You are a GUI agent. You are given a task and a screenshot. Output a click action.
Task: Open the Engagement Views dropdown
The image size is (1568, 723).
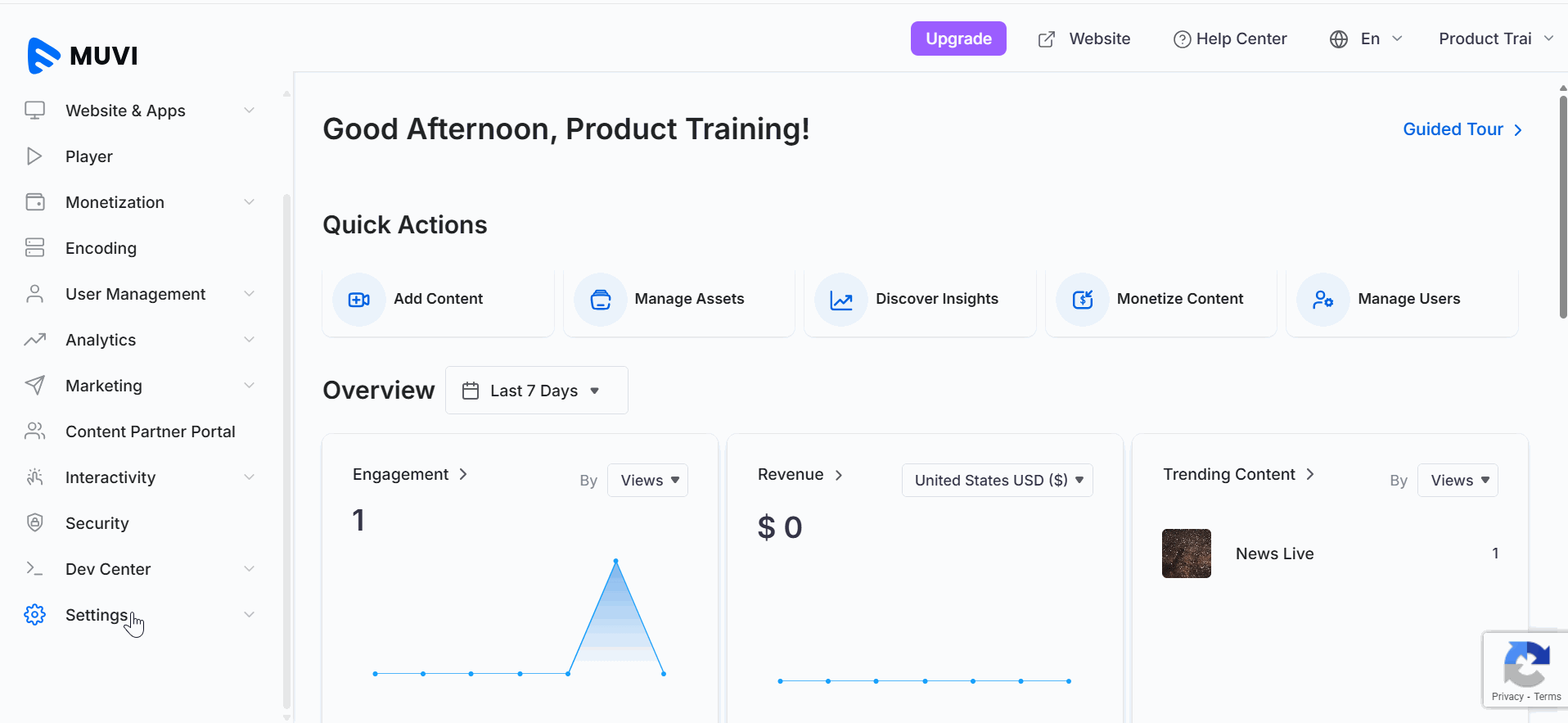pyautogui.click(x=648, y=481)
